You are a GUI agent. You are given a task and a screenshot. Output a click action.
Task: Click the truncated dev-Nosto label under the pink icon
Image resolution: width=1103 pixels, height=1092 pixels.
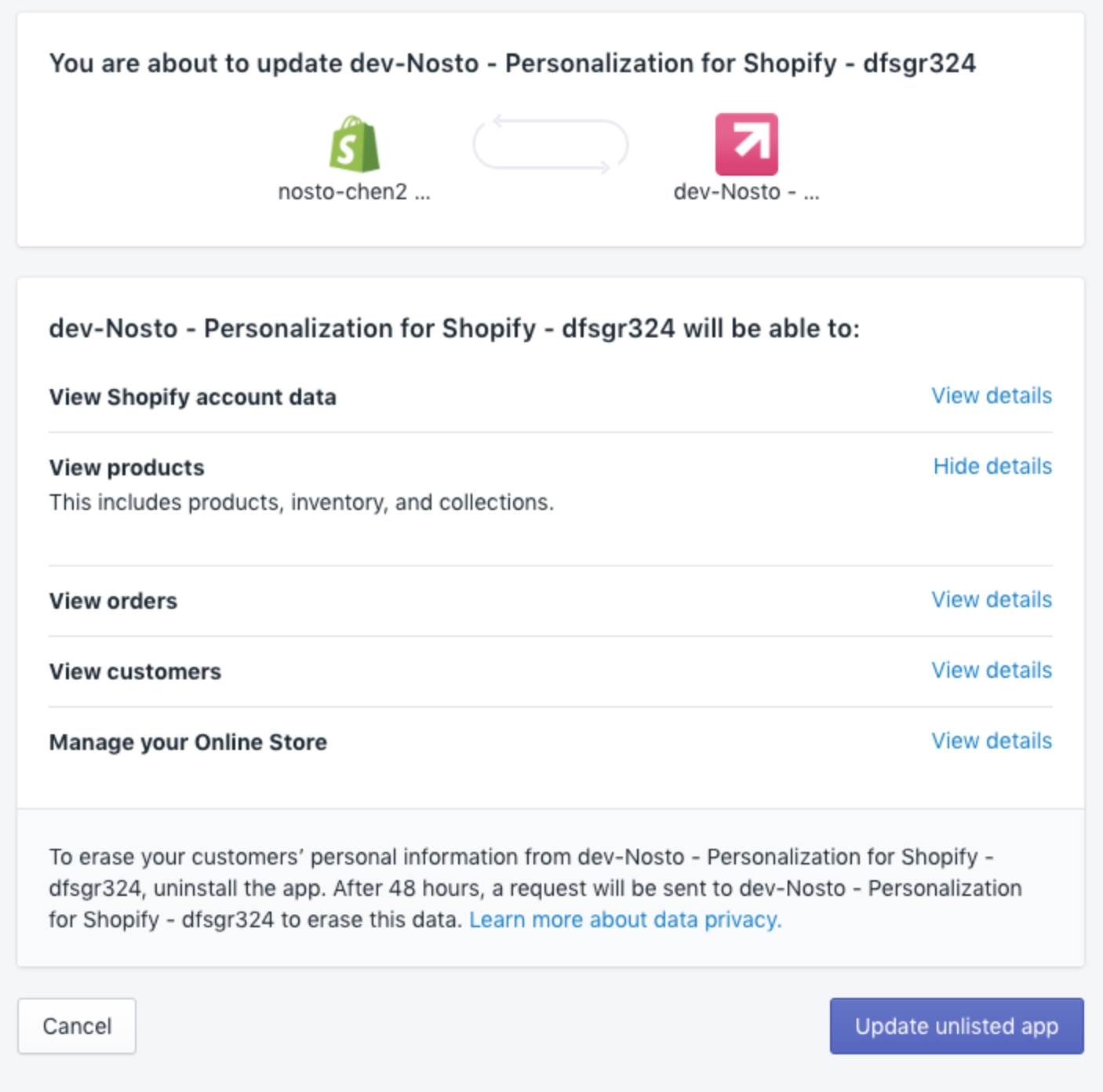tap(746, 192)
